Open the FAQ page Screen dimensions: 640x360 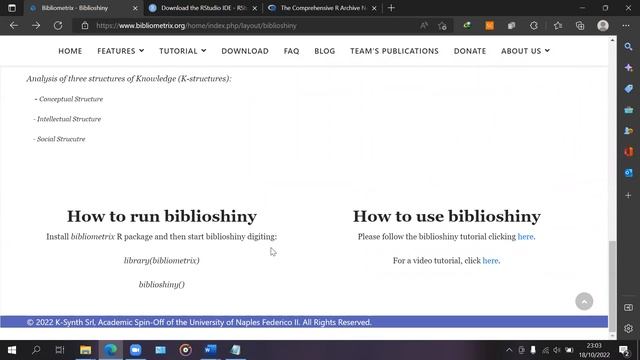tap(291, 51)
